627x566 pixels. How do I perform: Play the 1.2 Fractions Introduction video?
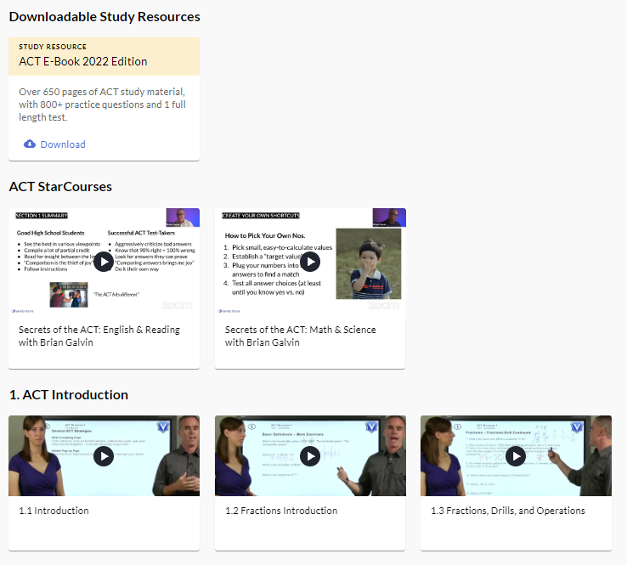(310, 456)
